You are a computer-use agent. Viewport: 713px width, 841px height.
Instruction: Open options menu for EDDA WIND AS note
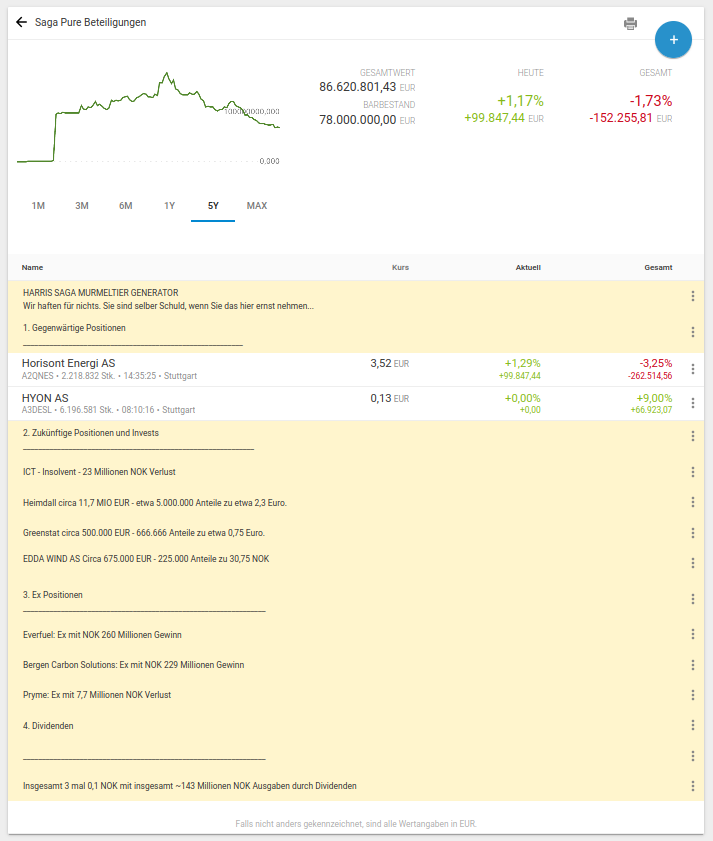tap(693, 563)
